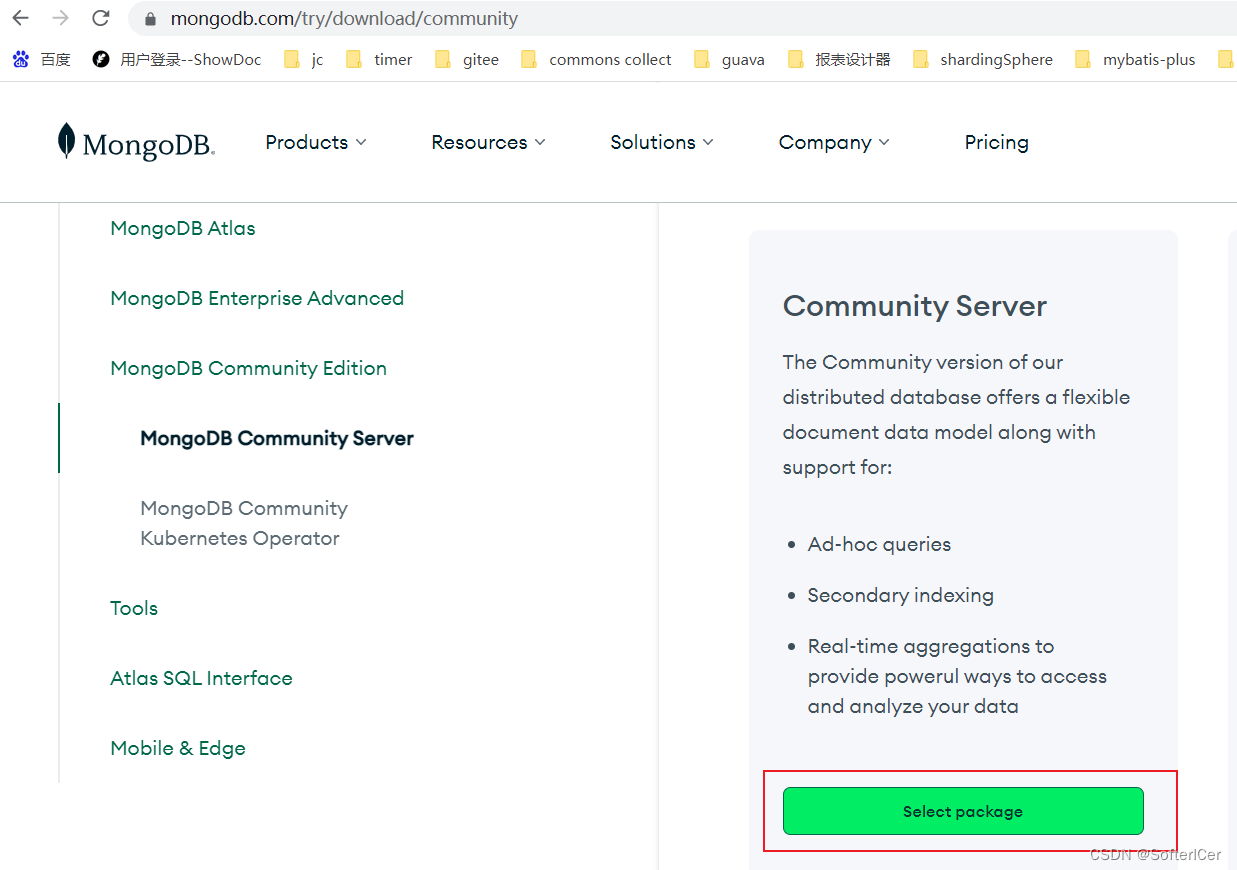Click the green Select package button
Image resolution: width=1237 pixels, height=870 pixels.
pyautogui.click(x=963, y=811)
